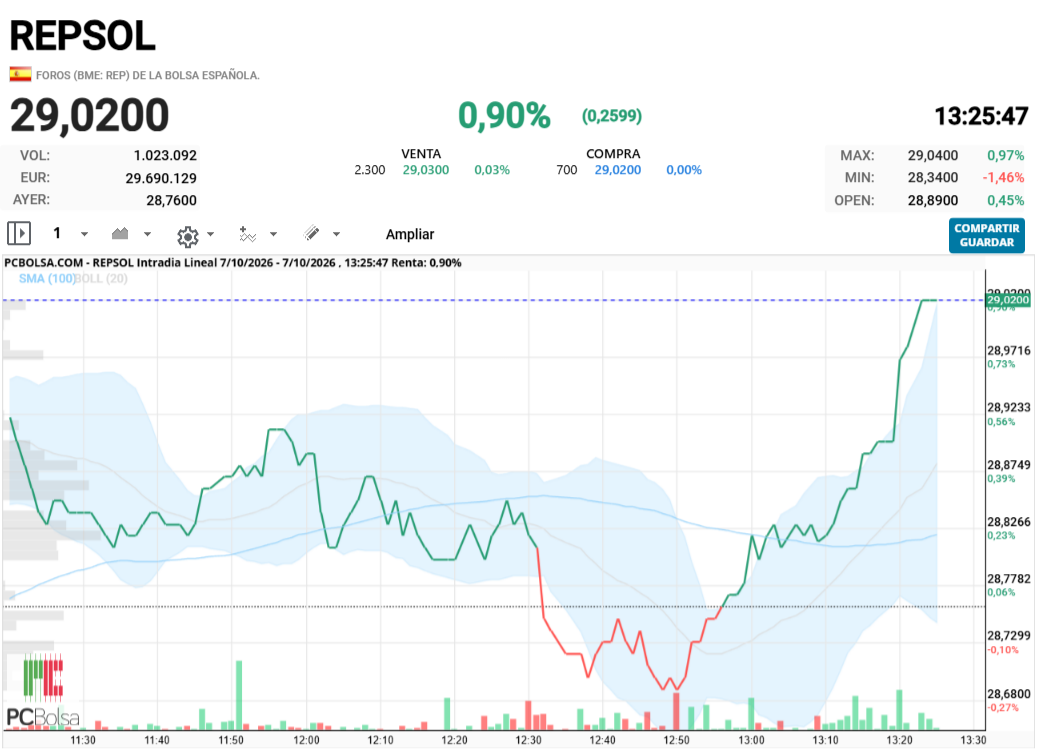Click the large green 0,90% change
1037x749 pixels.
click(x=504, y=116)
